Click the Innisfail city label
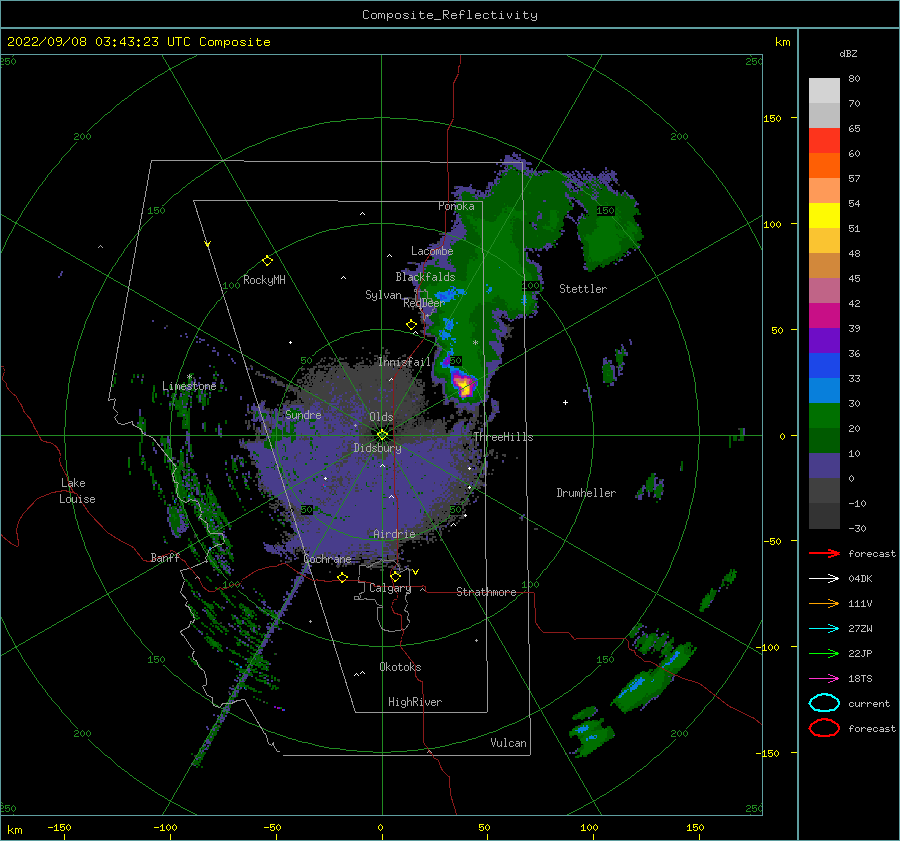 pyautogui.click(x=404, y=362)
